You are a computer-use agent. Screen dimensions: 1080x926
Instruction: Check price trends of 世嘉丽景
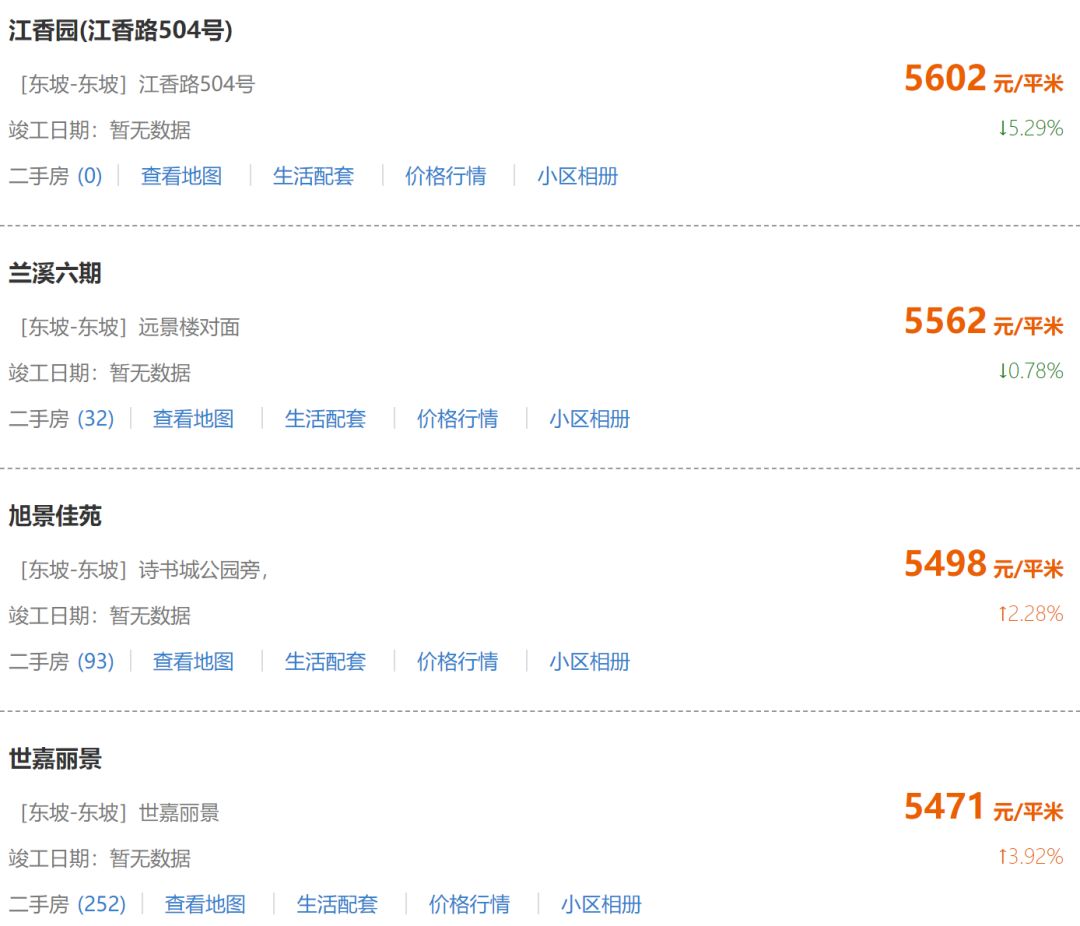click(x=467, y=903)
